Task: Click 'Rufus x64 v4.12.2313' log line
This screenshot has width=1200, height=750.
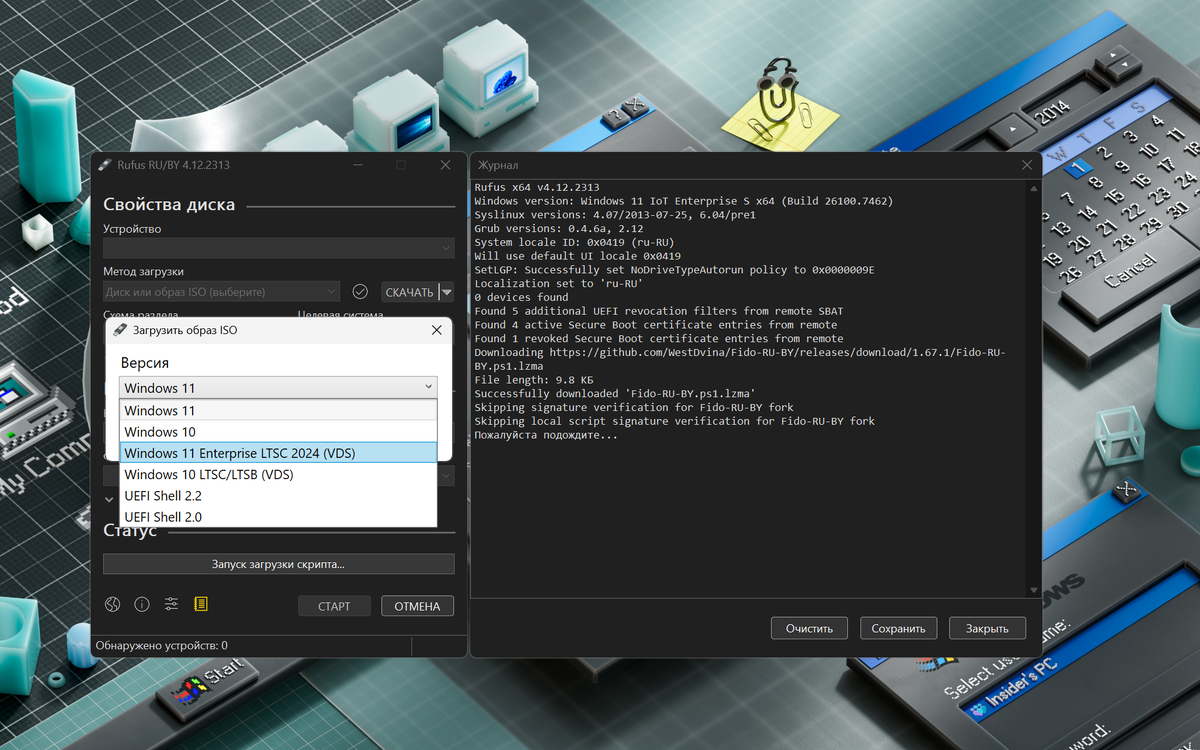Action: point(537,187)
